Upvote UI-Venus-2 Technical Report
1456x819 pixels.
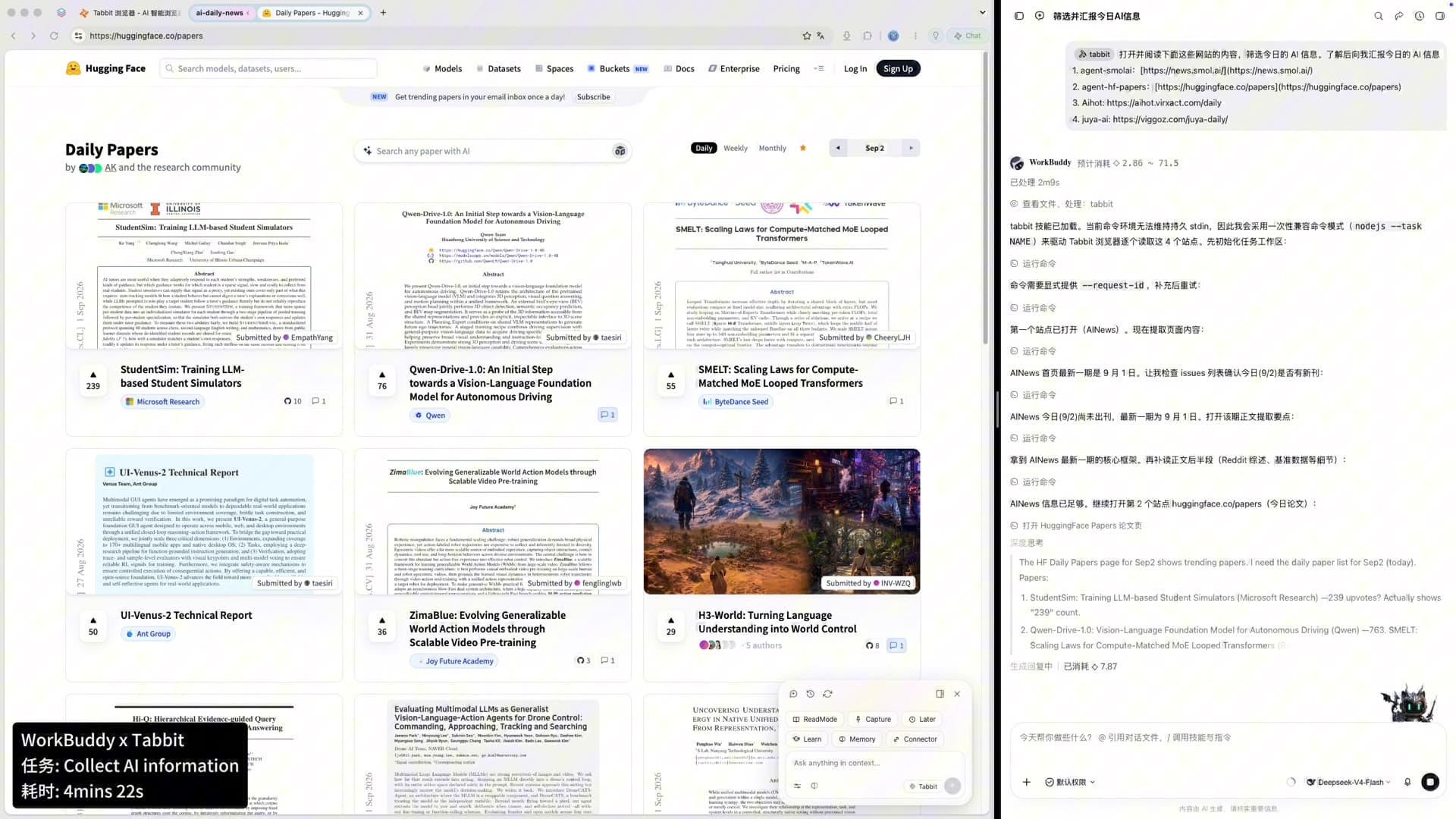pyautogui.click(x=93, y=626)
